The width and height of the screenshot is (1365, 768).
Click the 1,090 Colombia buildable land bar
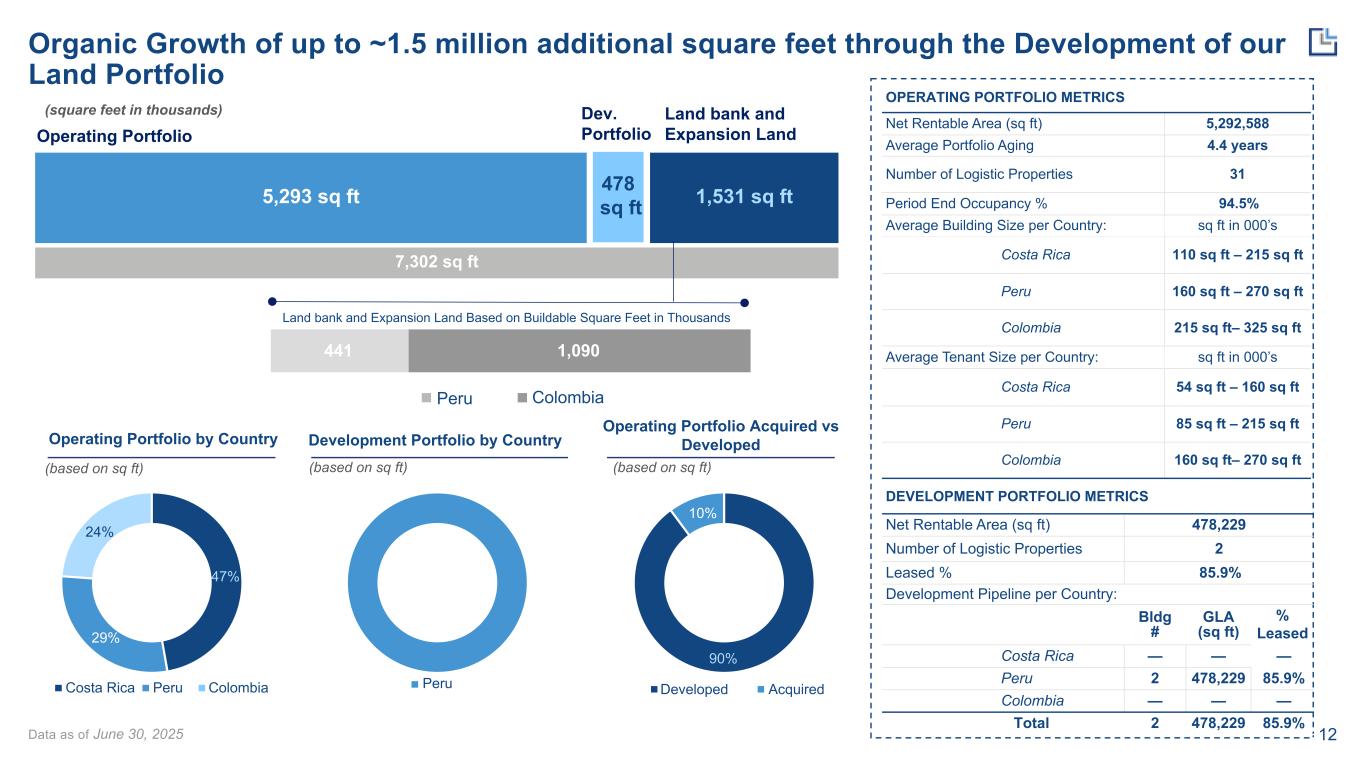tap(579, 351)
